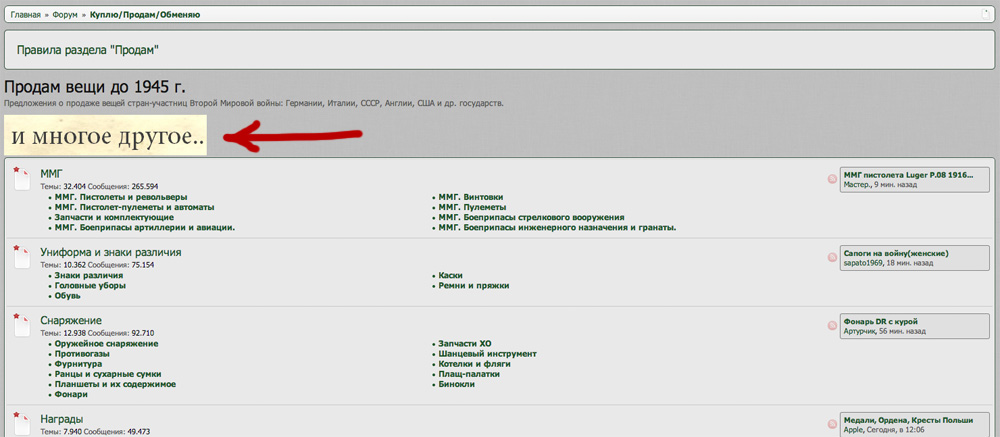The height and width of the screenshot is (437, 1000).
Task: Open user profile Мастер.
Action: pos(856,185)
